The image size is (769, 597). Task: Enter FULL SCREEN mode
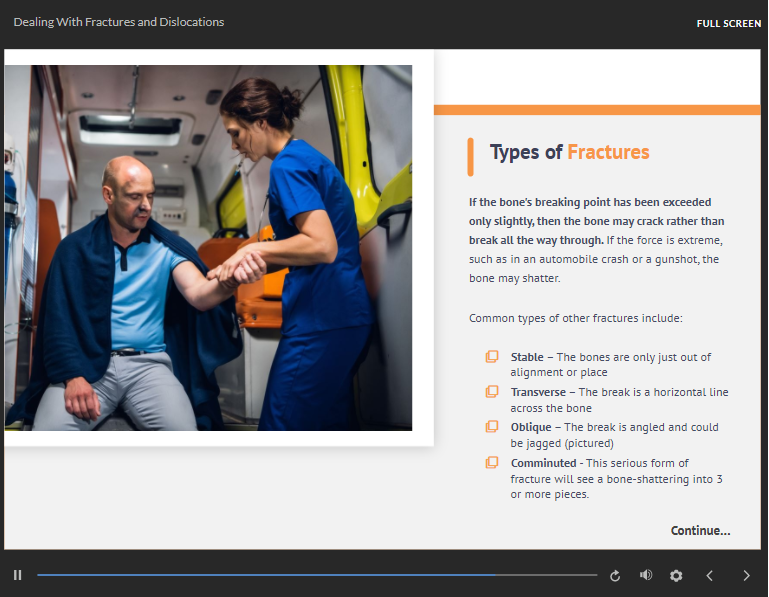coord(729,24)
